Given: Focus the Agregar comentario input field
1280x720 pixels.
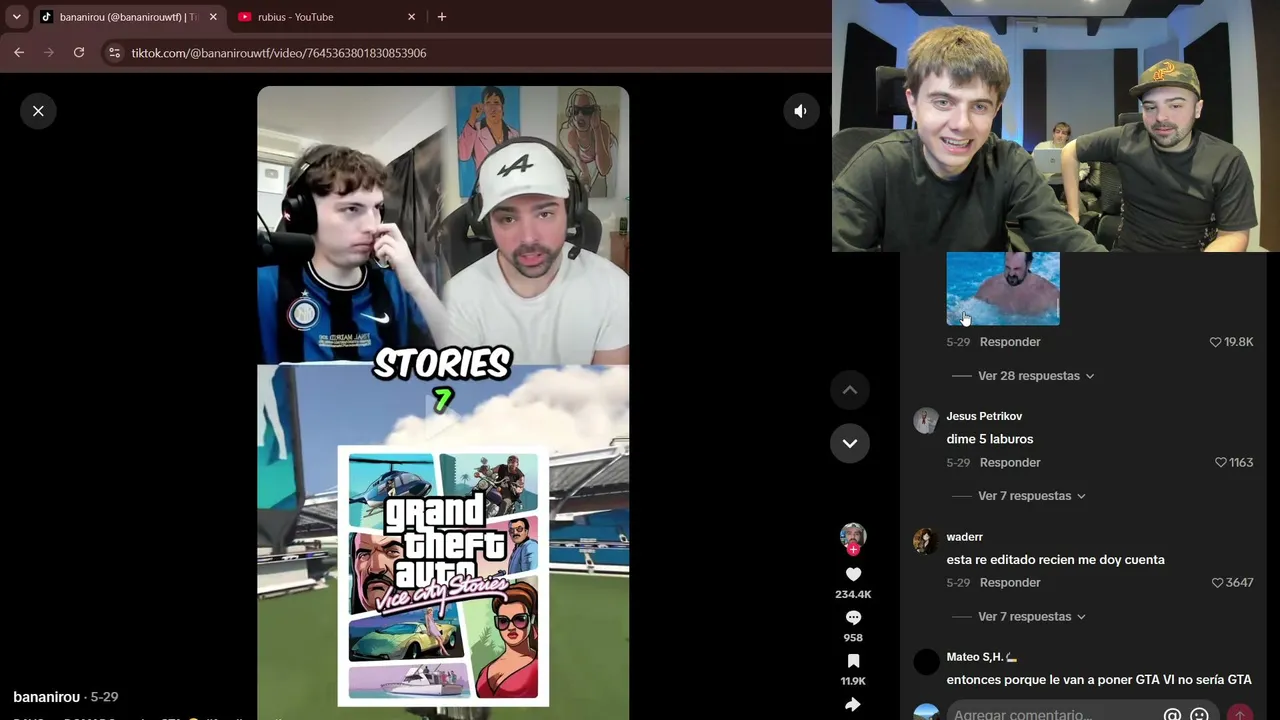Looking at the screenshot, I should 1050,714.
